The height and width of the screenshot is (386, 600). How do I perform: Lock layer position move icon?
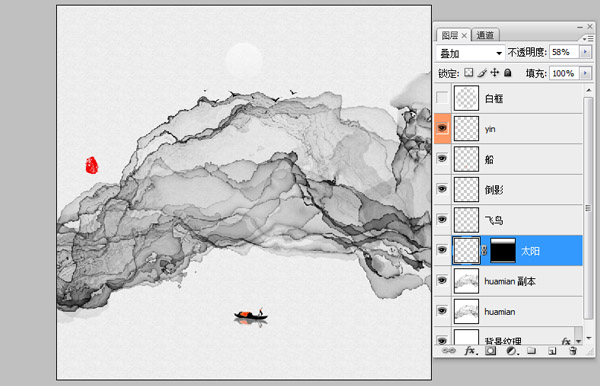click(495, 72)
